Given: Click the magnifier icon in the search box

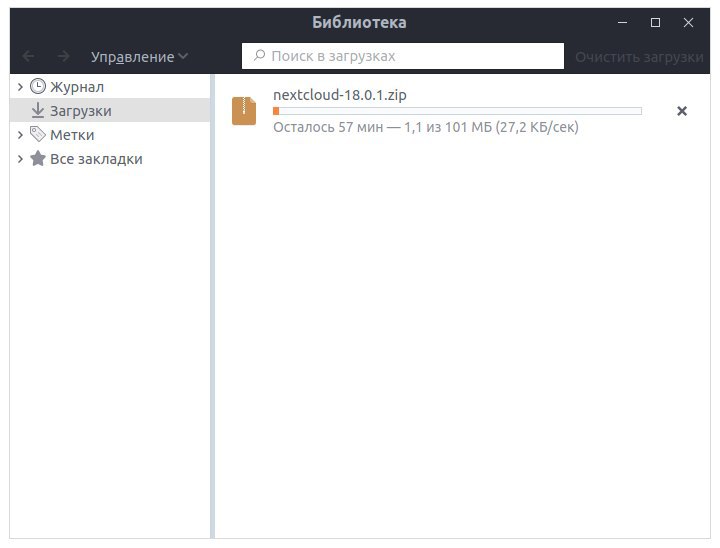Looking at the screenshot, I should (x=259, y=56).
